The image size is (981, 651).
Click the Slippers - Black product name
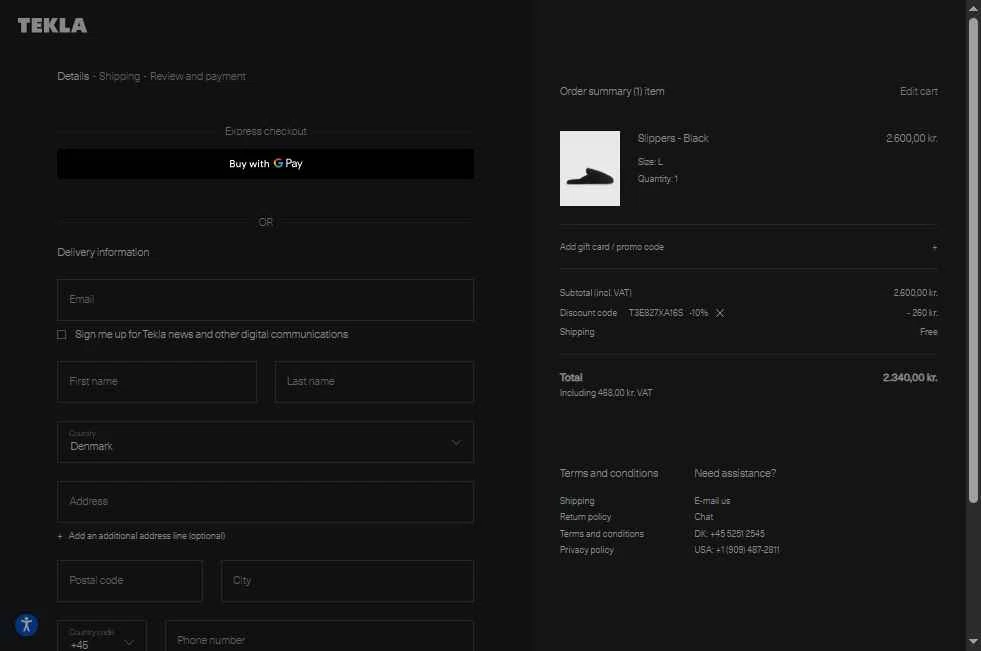673,138
